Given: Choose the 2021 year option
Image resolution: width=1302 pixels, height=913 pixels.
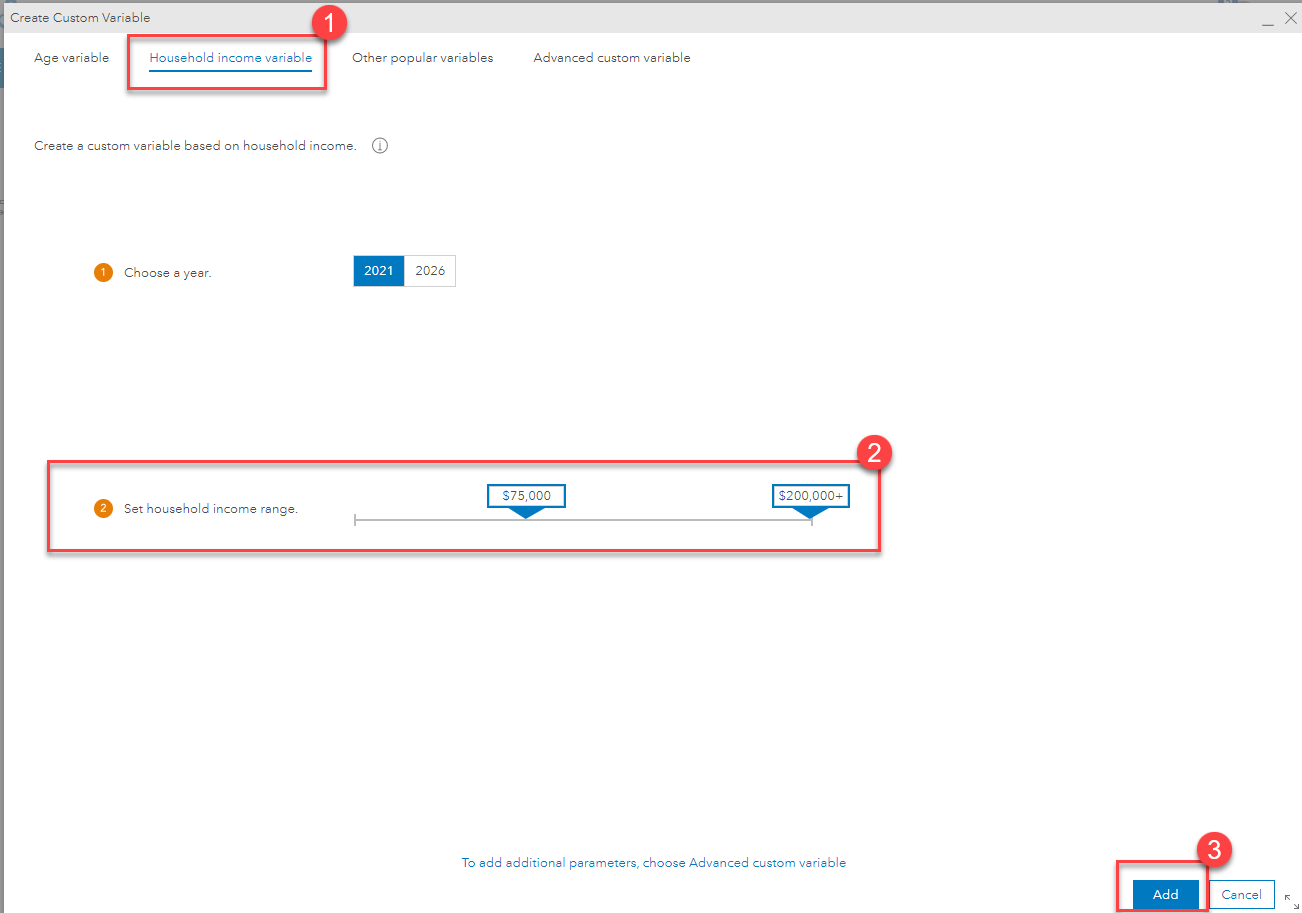Looking at the screenshot, I should 379,271.
